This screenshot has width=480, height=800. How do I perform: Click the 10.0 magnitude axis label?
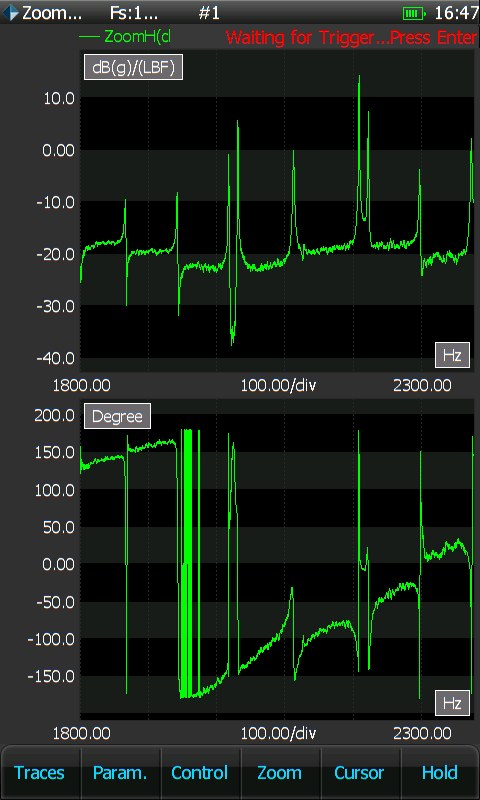click(x=57, y=98)
